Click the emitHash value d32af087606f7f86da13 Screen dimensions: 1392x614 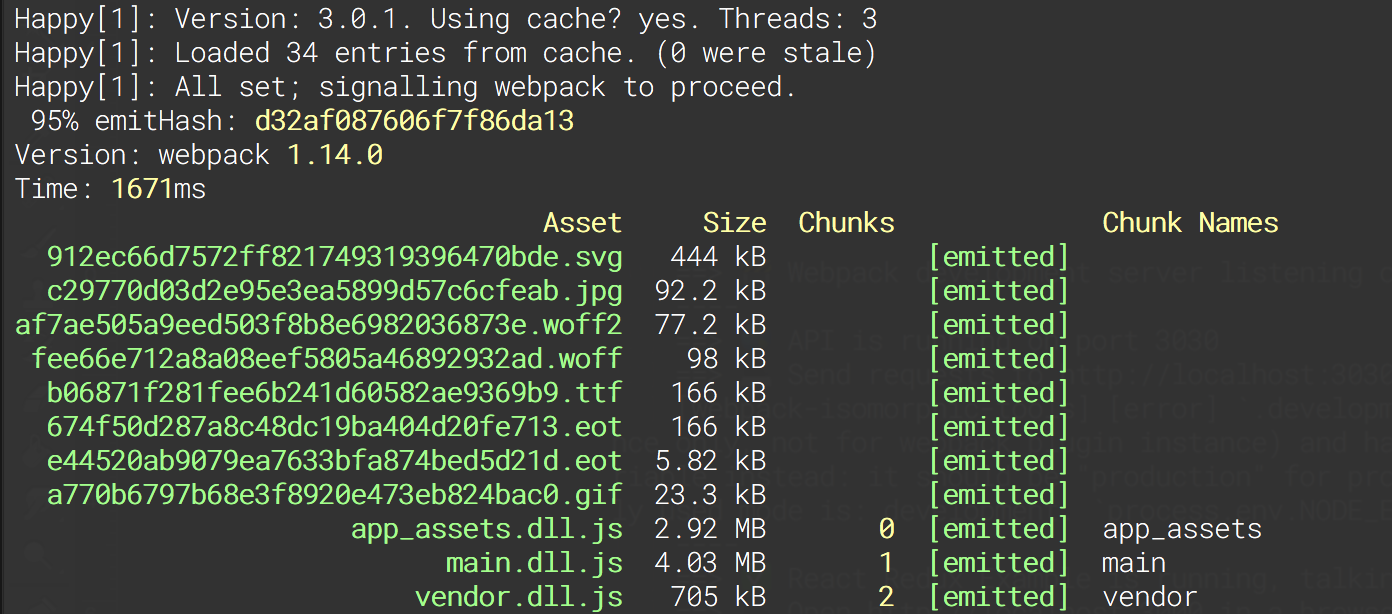414,121
